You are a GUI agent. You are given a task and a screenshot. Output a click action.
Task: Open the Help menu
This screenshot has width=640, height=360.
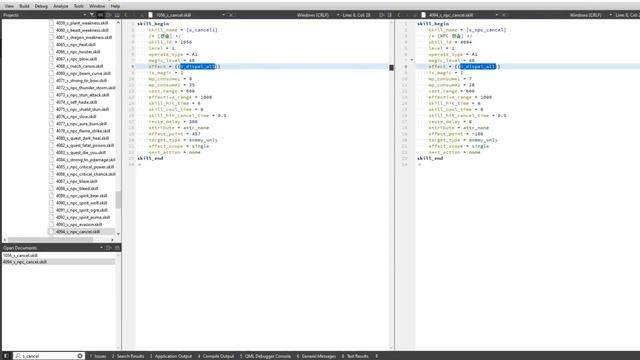(x=115, y=6)
